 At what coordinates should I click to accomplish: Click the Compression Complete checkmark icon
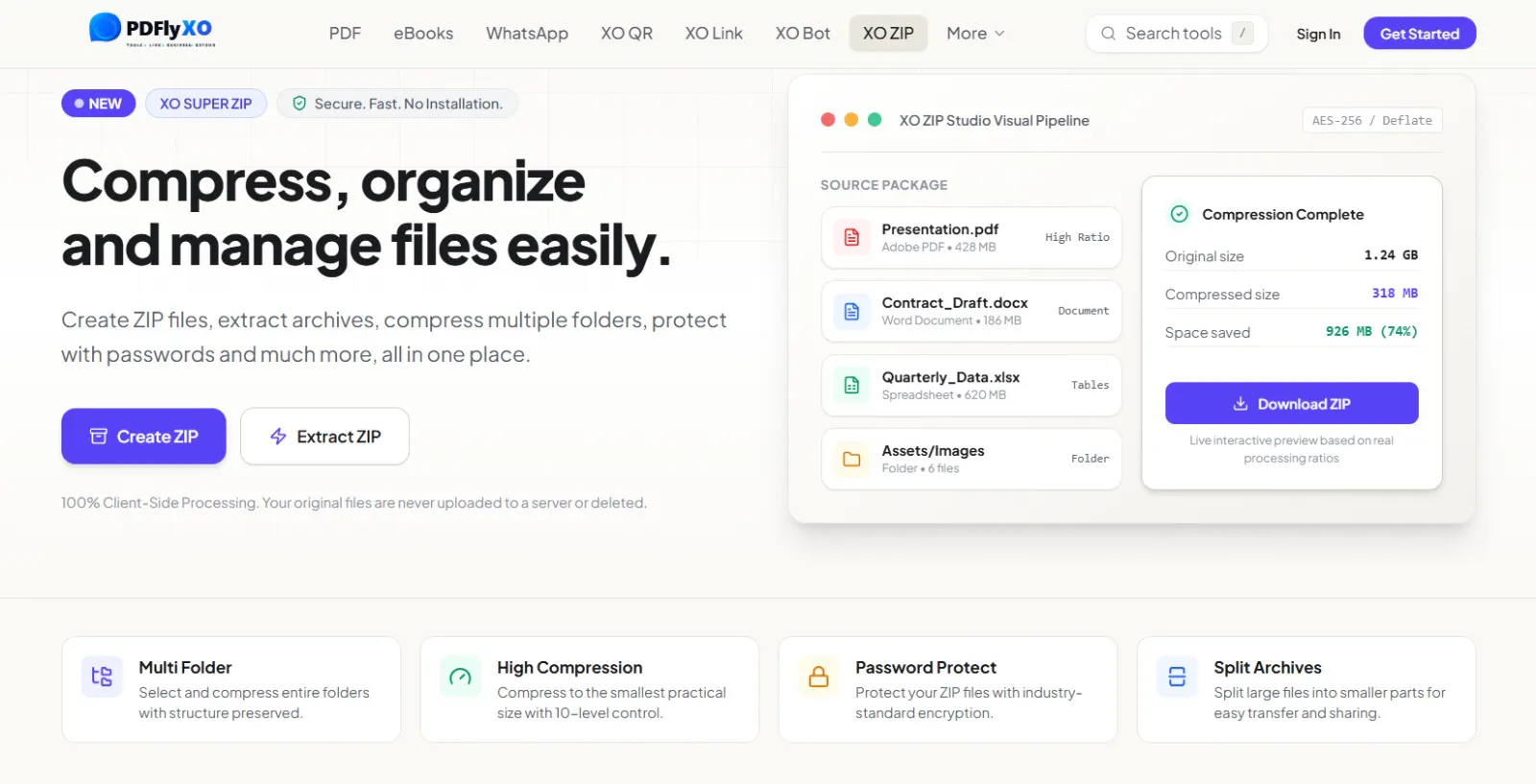(x=1180, y=214)
